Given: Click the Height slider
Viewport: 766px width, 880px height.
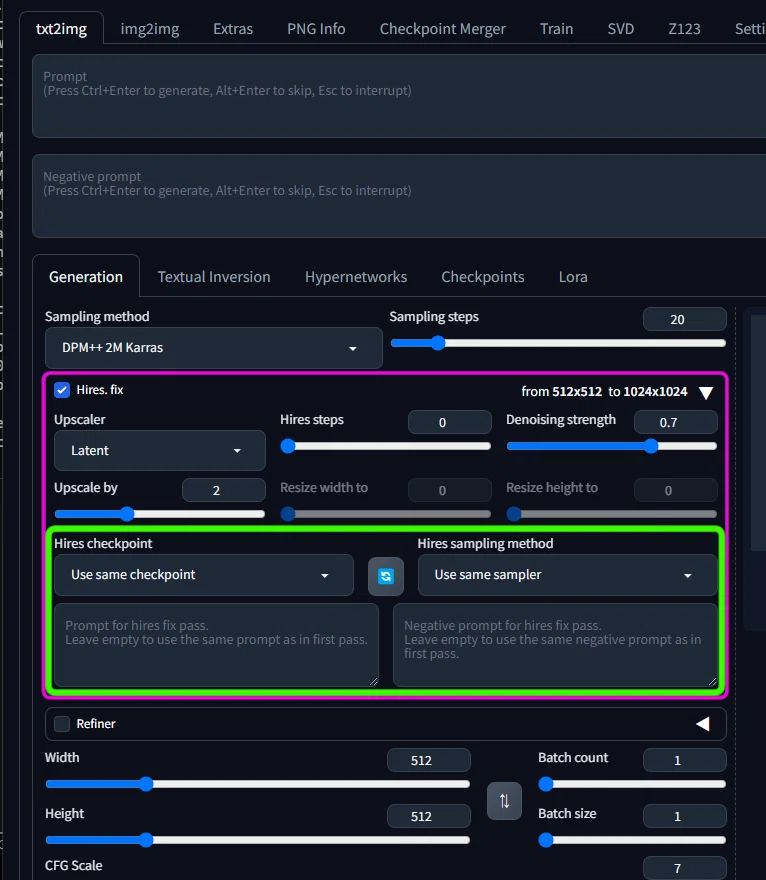Looking at the screenshot, I should [x=258, y=840].
